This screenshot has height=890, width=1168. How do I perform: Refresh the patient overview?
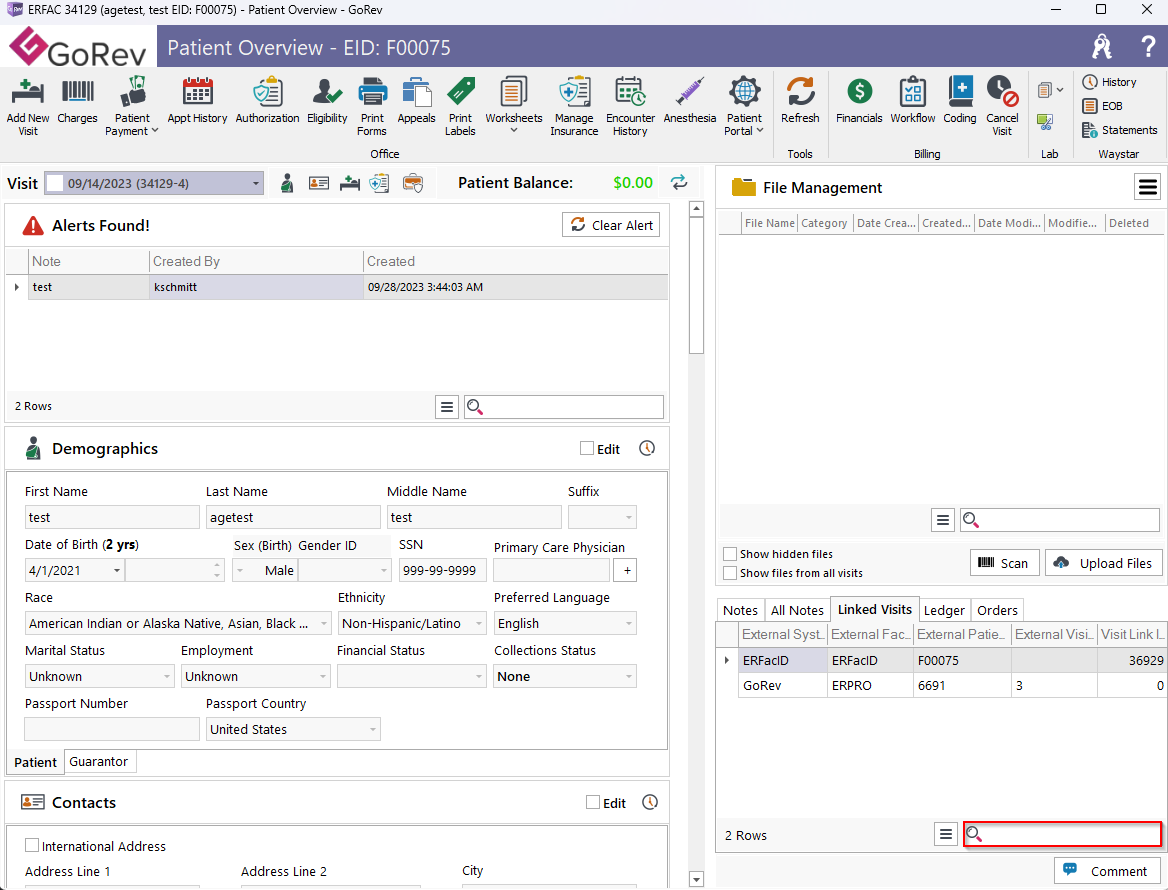tap(800, 100)
